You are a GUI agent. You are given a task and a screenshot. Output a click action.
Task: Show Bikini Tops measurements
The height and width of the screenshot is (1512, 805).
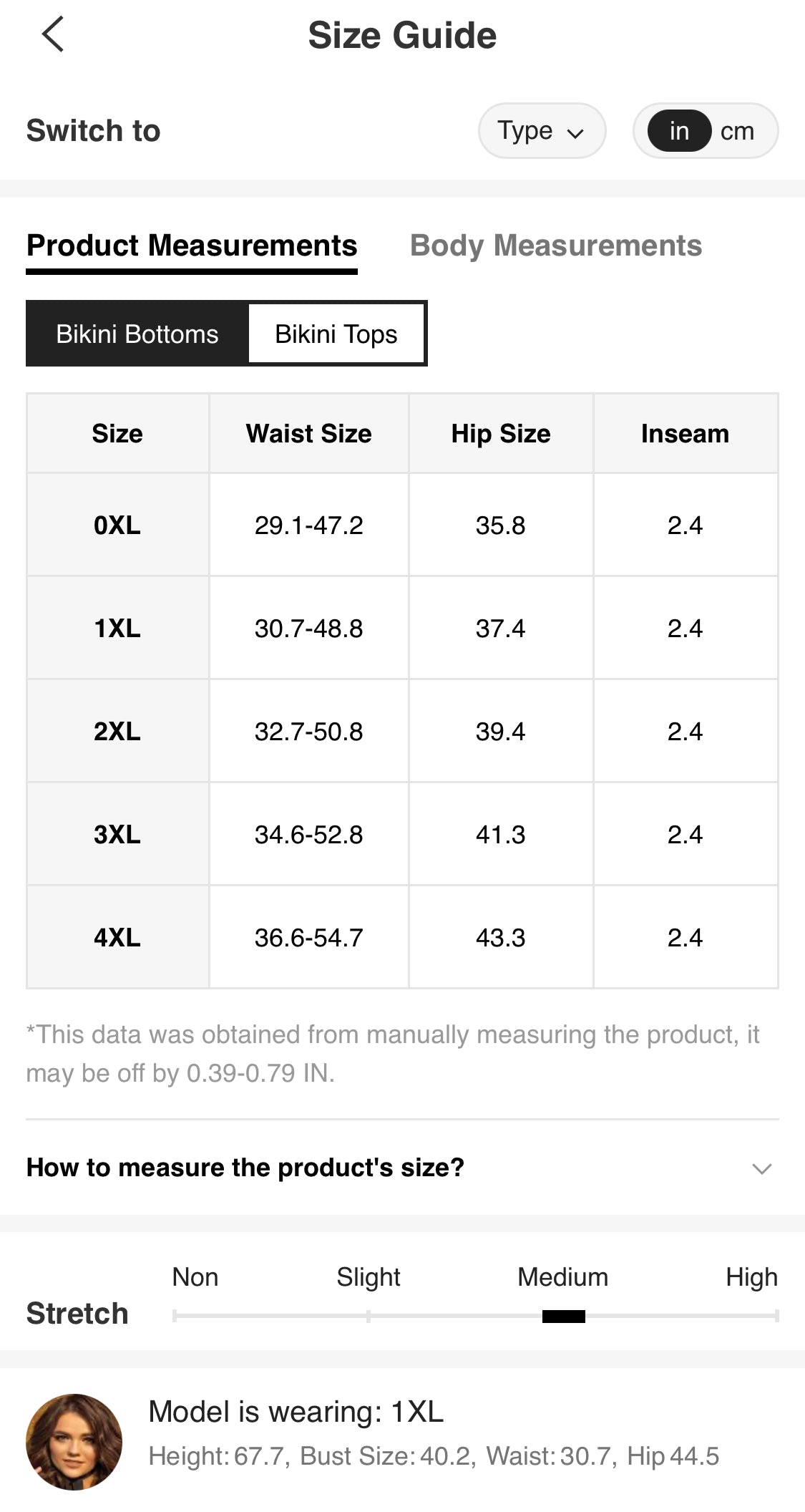click(x=336, y=334)
